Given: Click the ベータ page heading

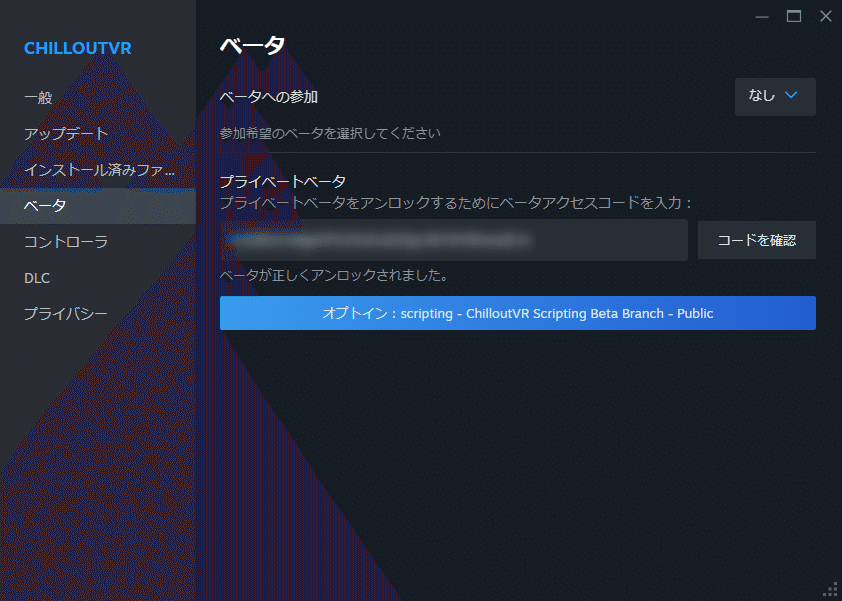Looking at the screenshot, I should click(x=252, y=46).
